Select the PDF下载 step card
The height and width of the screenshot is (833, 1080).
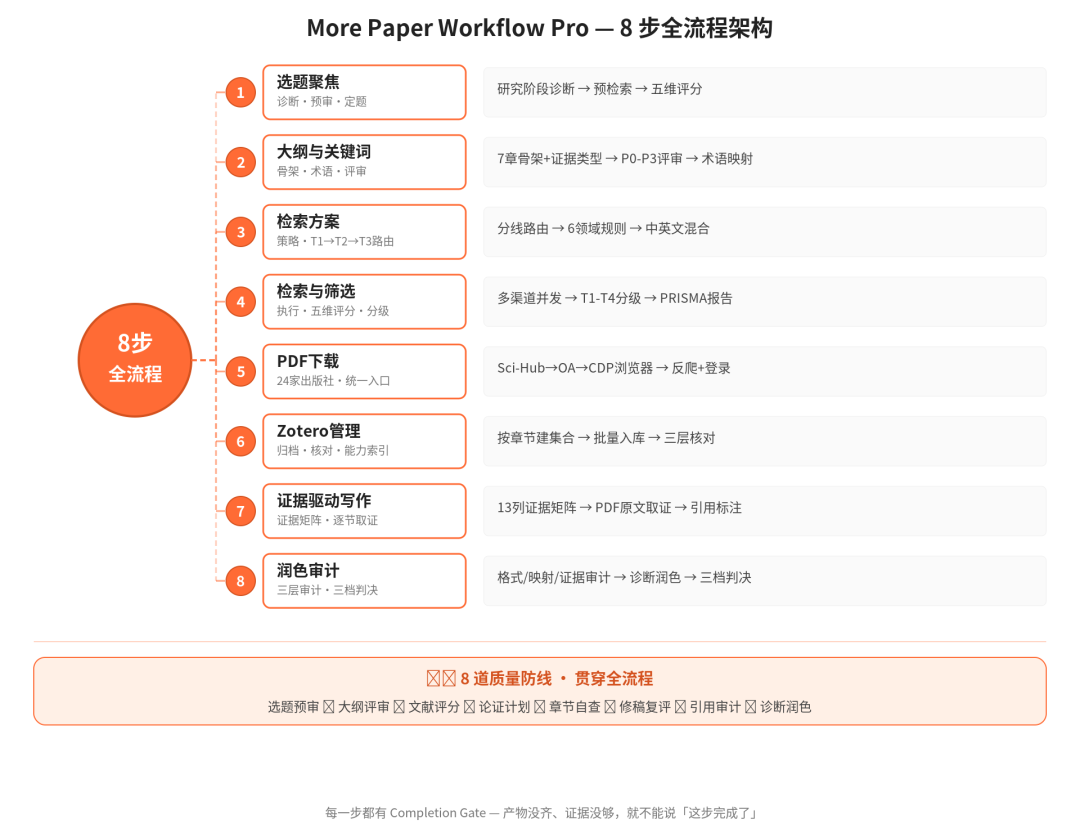pyautogui.click(x=364, y=371)
